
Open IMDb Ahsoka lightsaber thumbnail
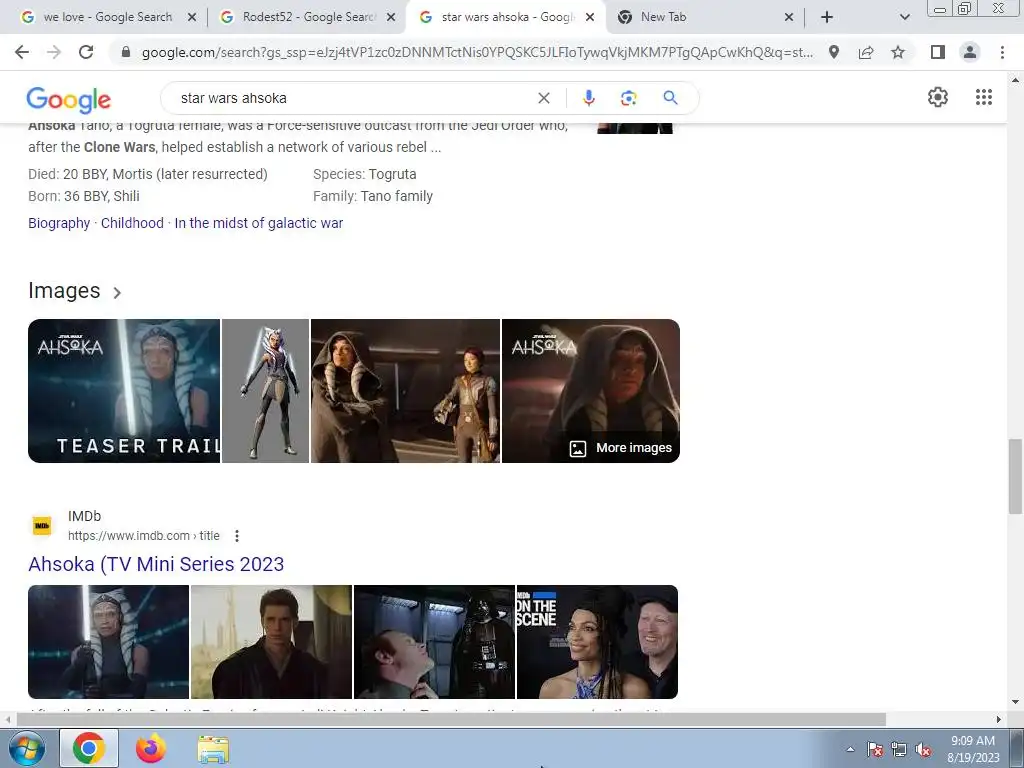click(x=108, y=641)
